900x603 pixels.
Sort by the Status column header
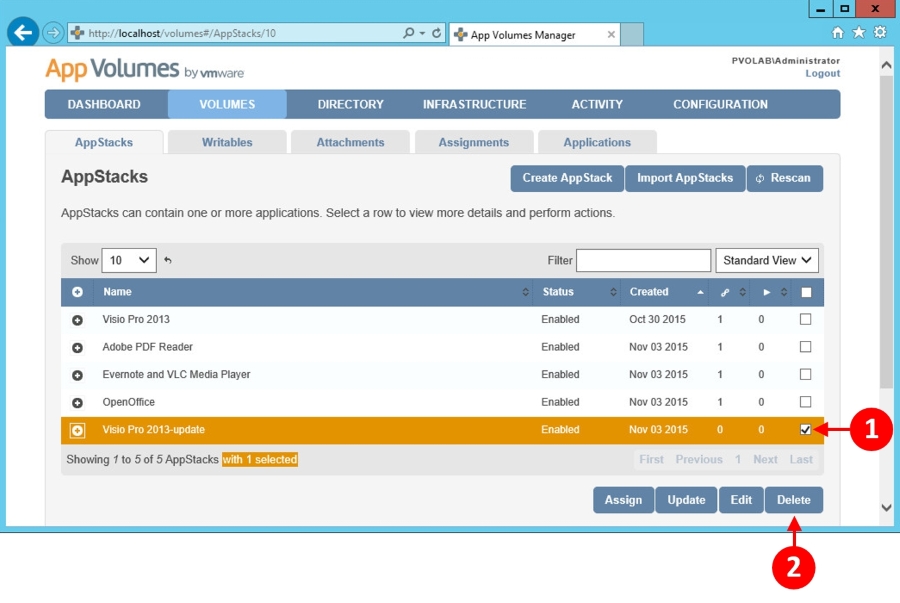point(577,292)
